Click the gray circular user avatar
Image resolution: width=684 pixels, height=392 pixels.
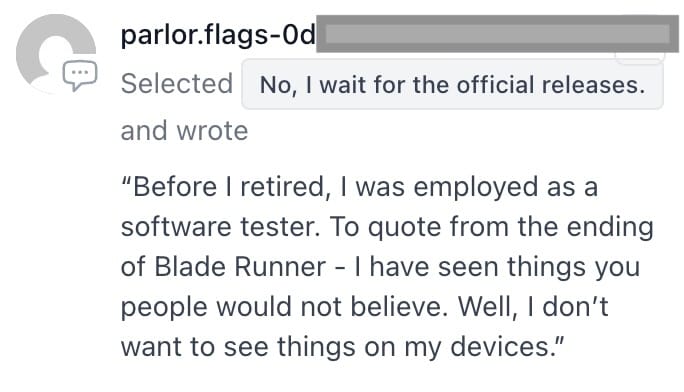[56, 54]
